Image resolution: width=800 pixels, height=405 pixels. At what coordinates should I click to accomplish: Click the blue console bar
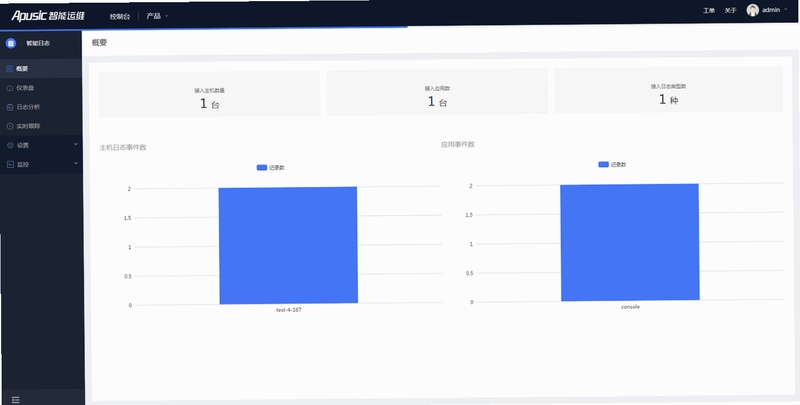(x=630, y=242)
